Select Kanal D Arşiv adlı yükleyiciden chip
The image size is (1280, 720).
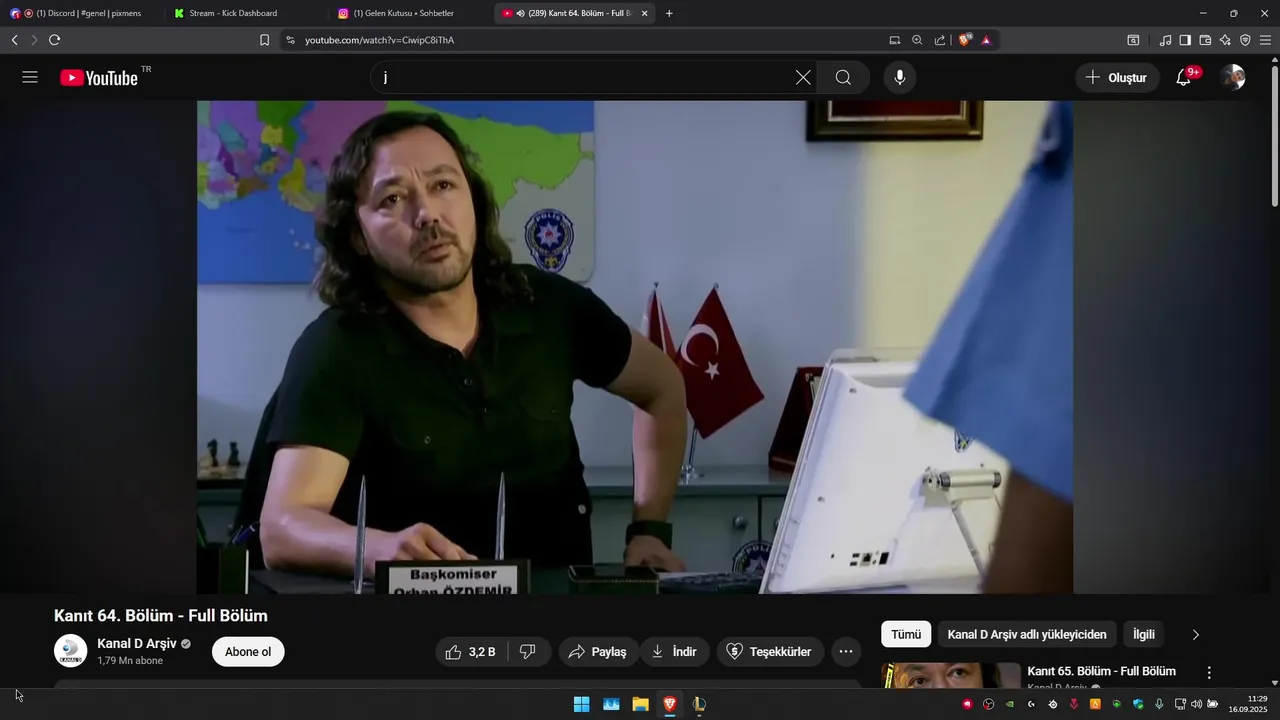(1027, 634)
